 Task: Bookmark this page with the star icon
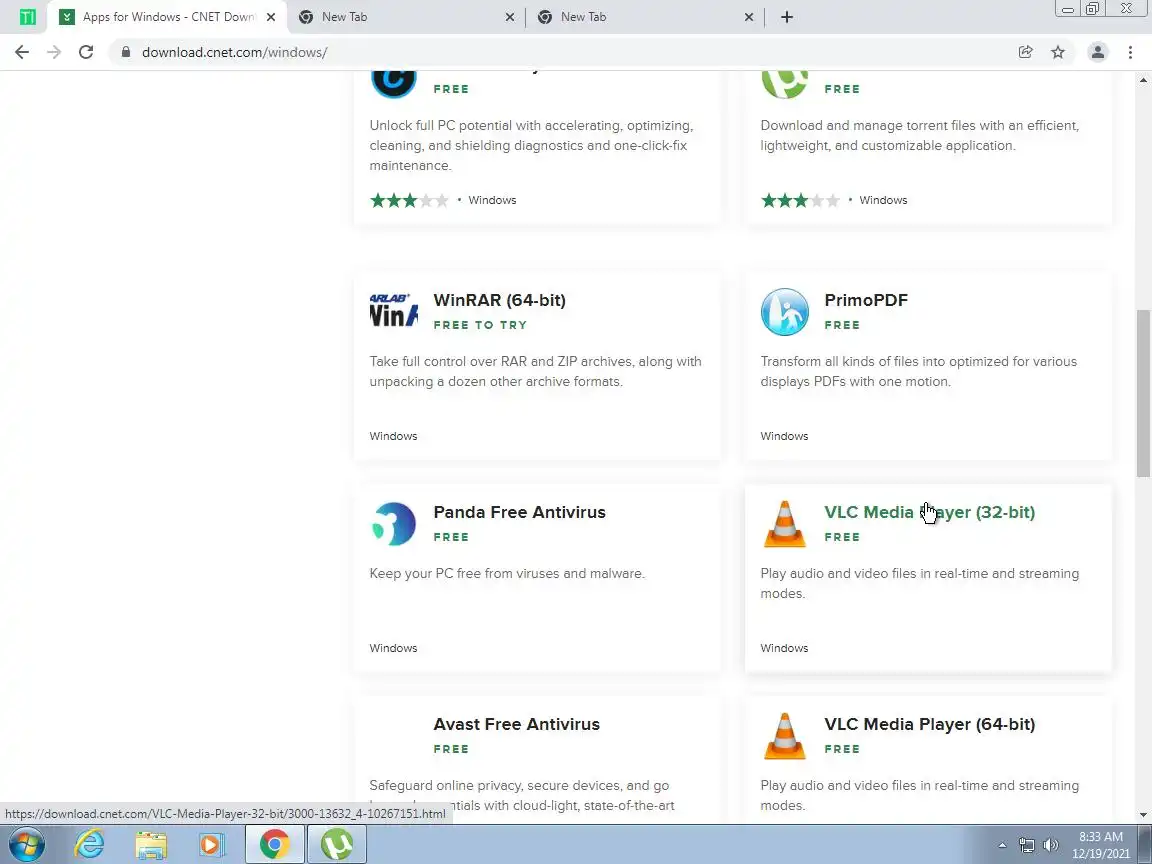[x=1058, y=51]
